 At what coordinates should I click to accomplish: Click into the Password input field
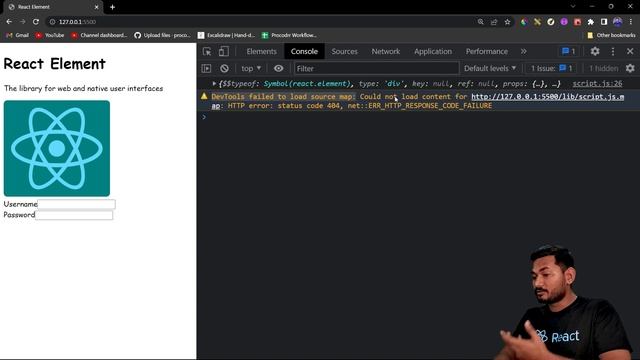(74, 215)
